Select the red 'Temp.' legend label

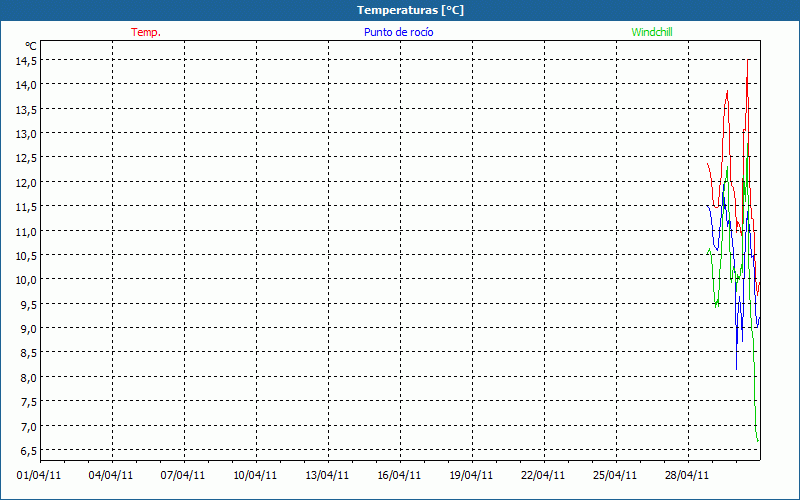(146, 32)
